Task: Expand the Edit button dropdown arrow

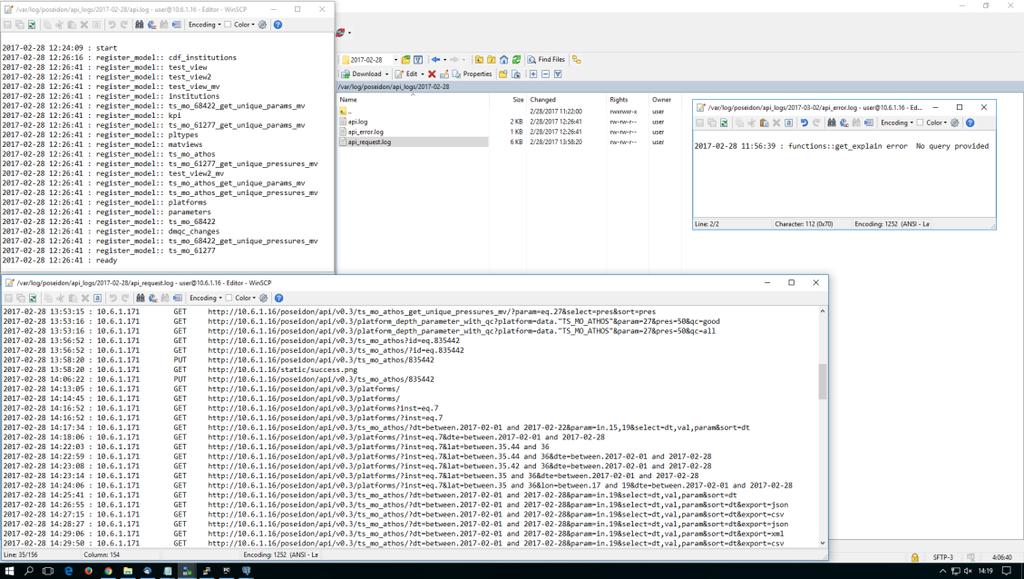Action: pos(423,74)
